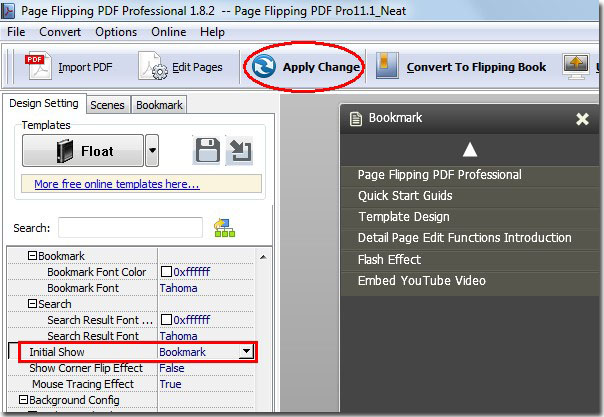Switch to Design Setting tab
This screenshot has width=604, height=417.
tap(44, 103)
